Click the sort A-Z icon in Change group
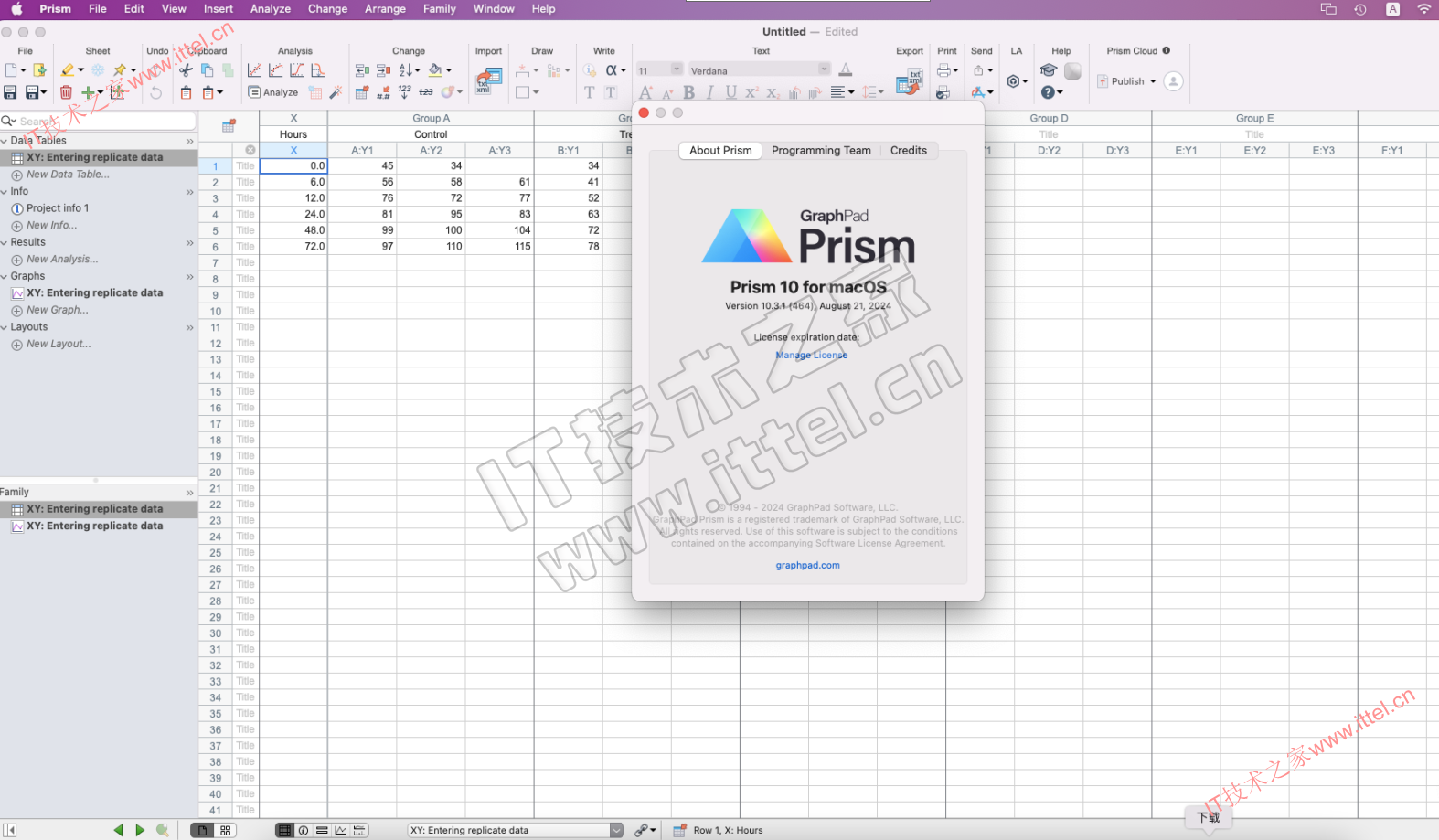The height and width of the screenshot is (840, 1439). (408, 70)
